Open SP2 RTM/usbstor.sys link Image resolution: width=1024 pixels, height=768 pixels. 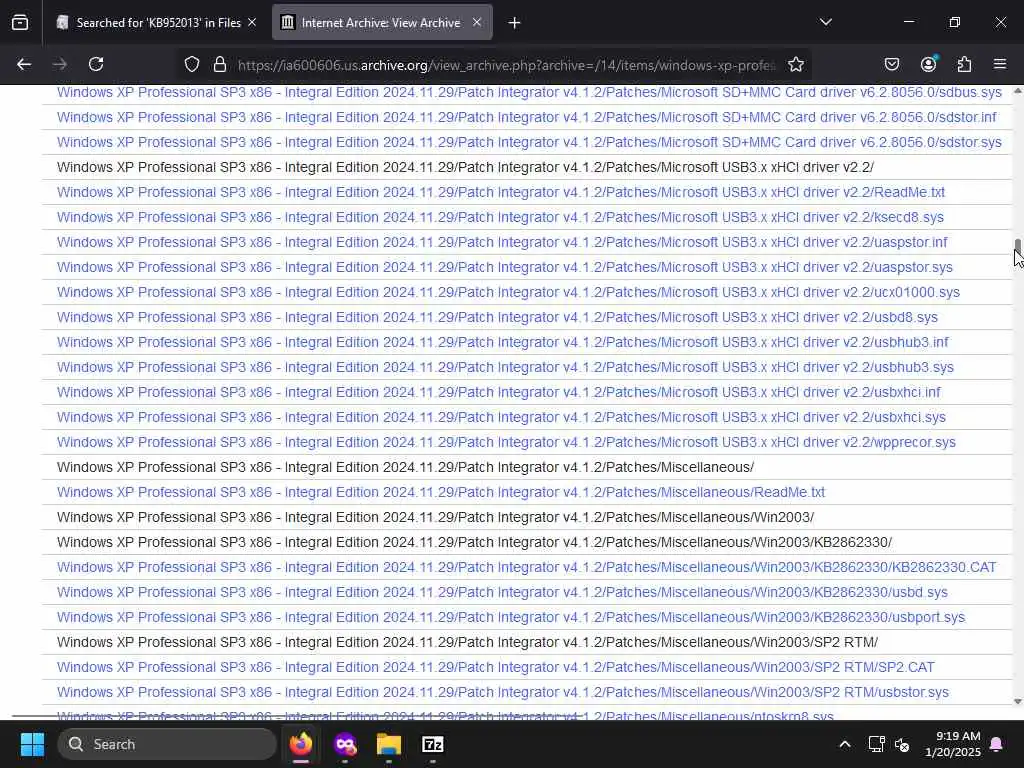pos(503,692)
